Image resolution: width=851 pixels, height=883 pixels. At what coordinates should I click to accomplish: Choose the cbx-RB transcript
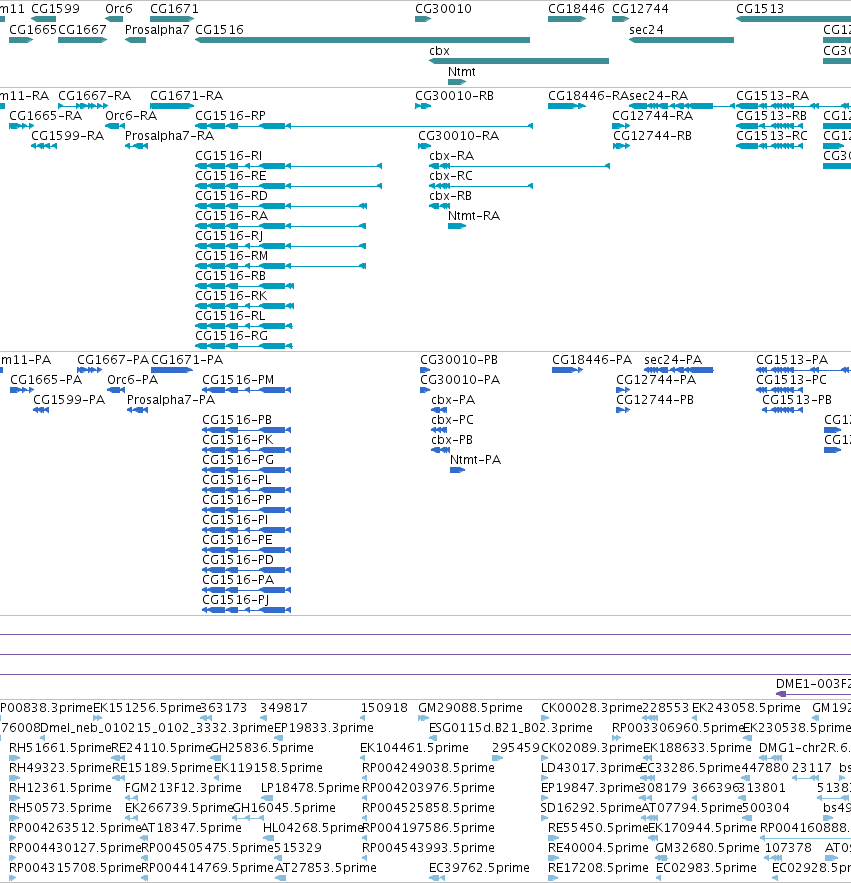click(440, 206)
